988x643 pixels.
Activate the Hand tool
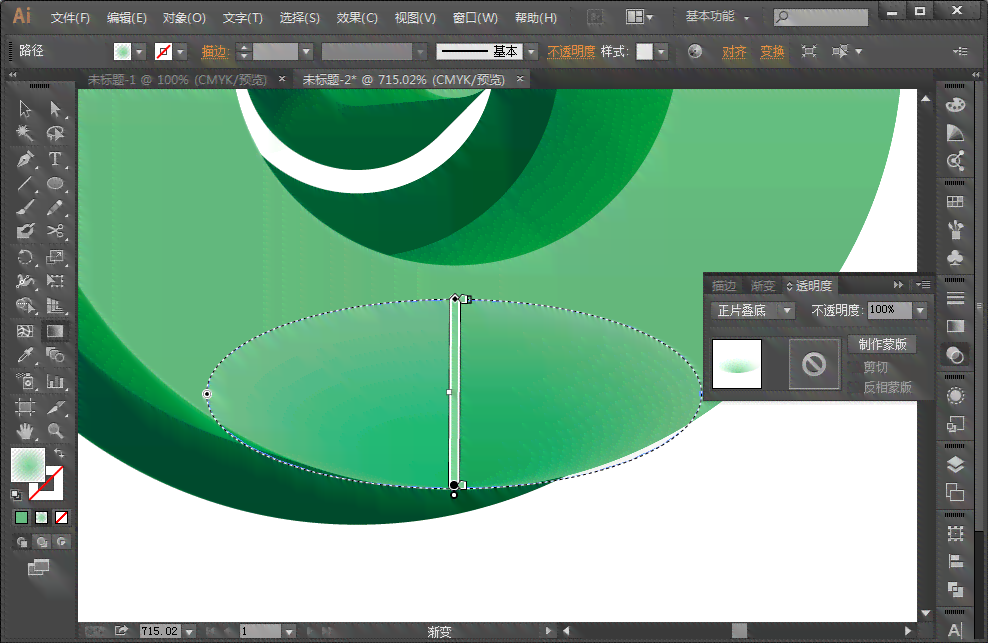[x=25, y=431]
